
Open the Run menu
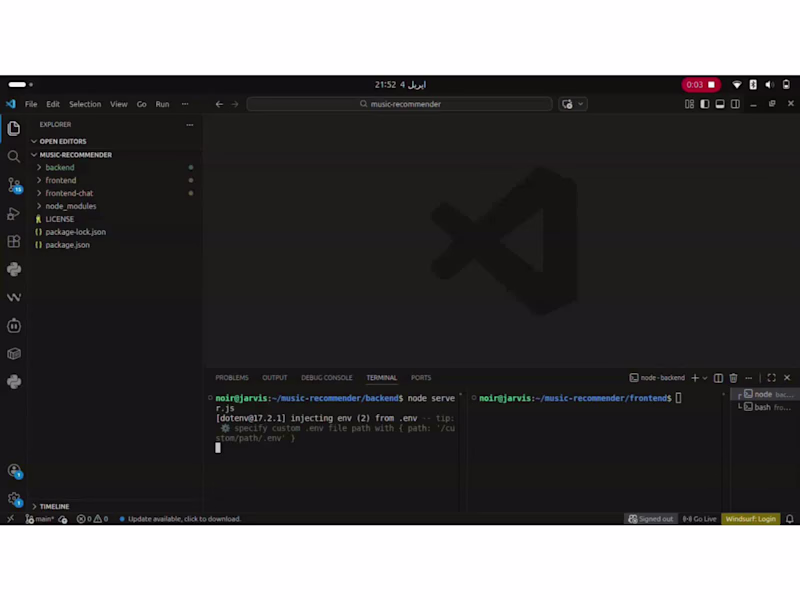pos(162,104)
